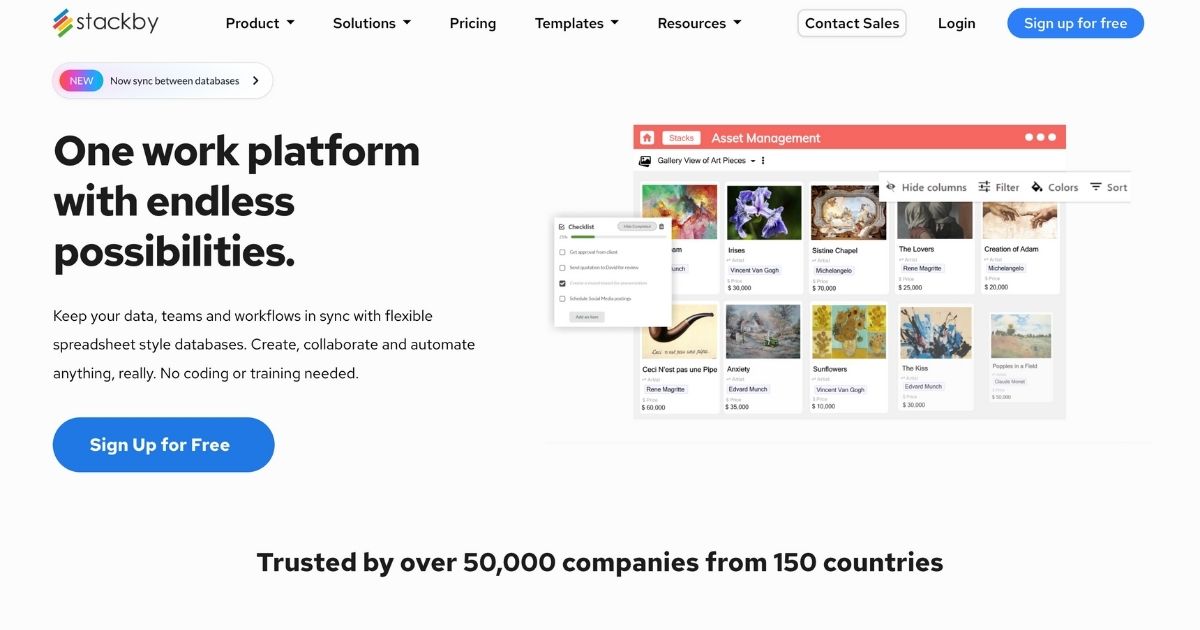1200x630 pixels.
Task: Click the 'Edvard Munch' tag under The Kiss
Action: pyautogui.click(x=924, y=386)
